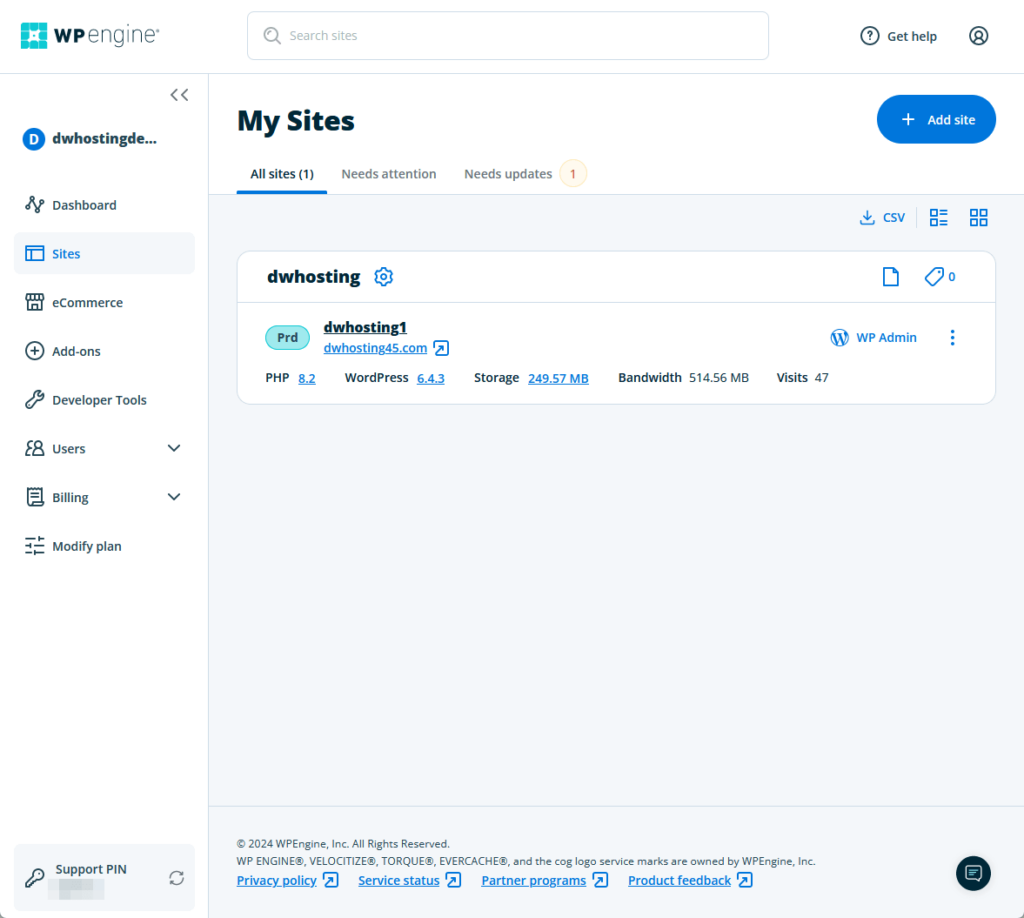Open Modify plan in sidebar
This screenshot has width=1024, height=918.
coord(104,546)
